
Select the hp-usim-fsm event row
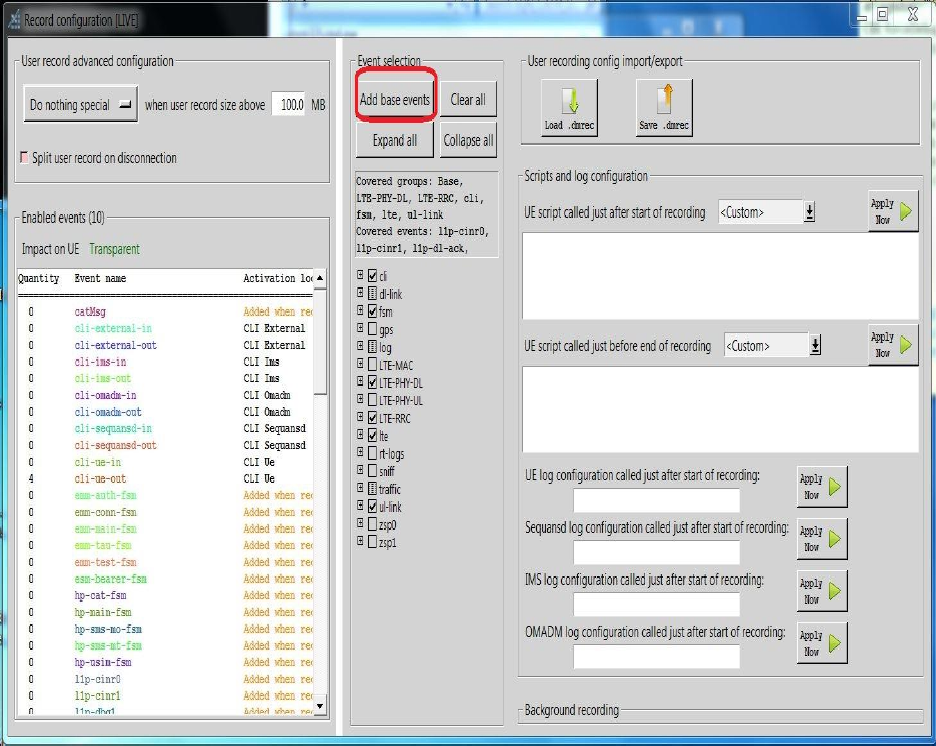[x=165, y=662]
